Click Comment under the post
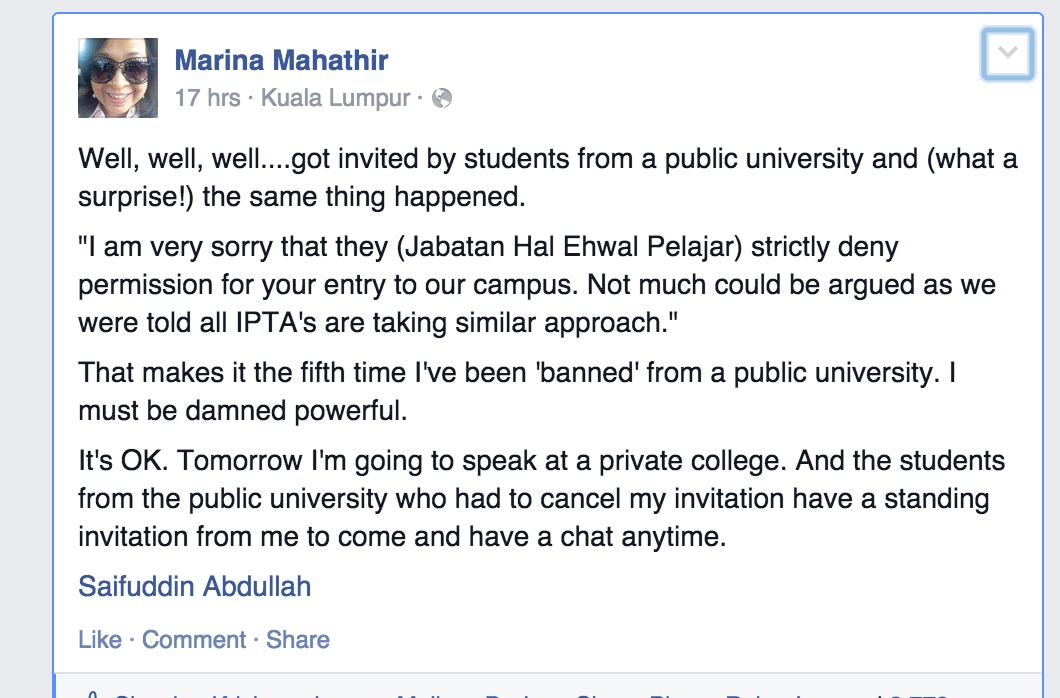 194,640
